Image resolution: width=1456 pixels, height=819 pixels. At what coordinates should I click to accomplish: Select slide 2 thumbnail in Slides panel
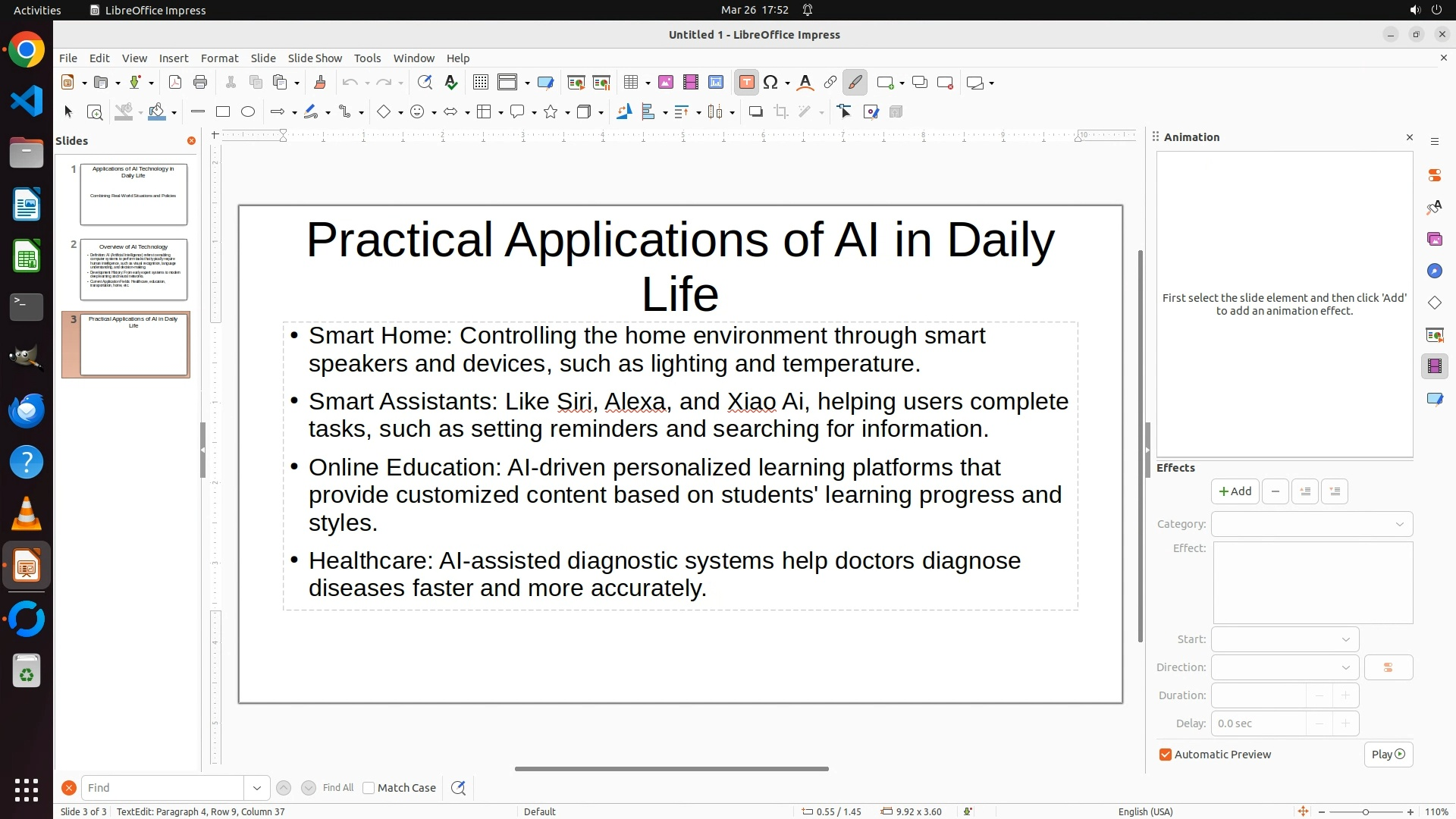pos(133,269)
